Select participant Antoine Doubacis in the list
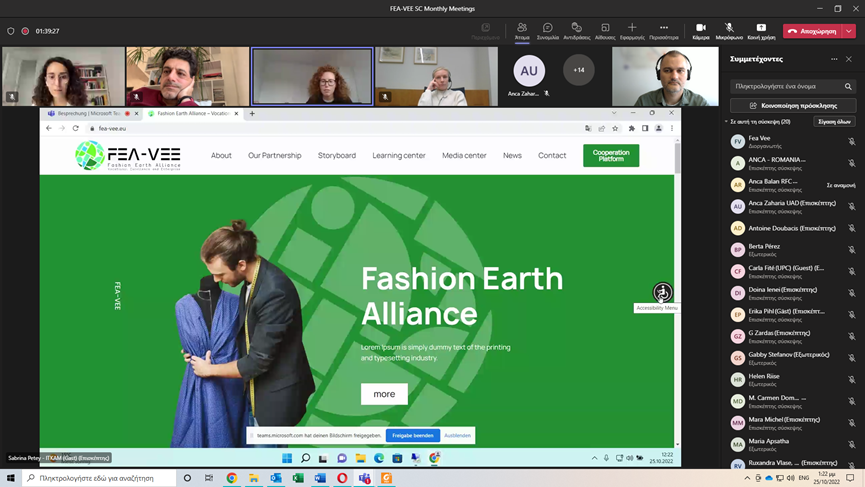The width and height of the screenshot is (865, 487). click(793, 228)
